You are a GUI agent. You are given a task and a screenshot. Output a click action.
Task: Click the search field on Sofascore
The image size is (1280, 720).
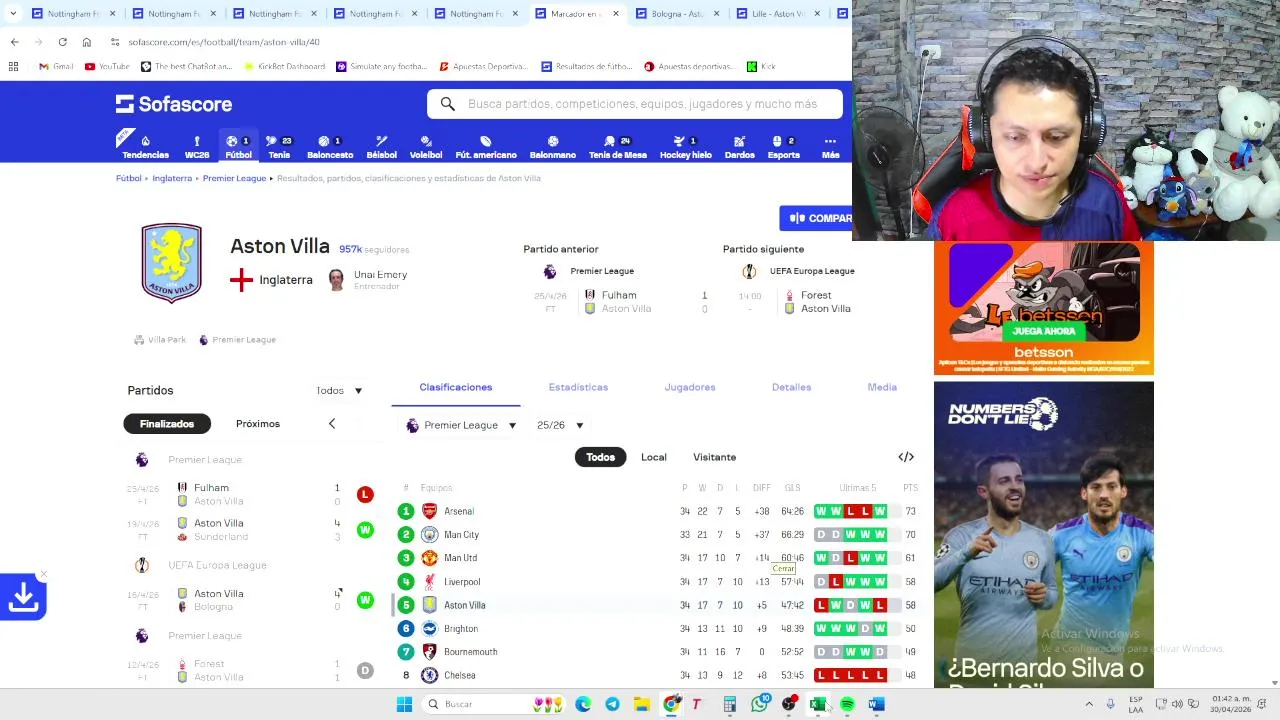635,104
